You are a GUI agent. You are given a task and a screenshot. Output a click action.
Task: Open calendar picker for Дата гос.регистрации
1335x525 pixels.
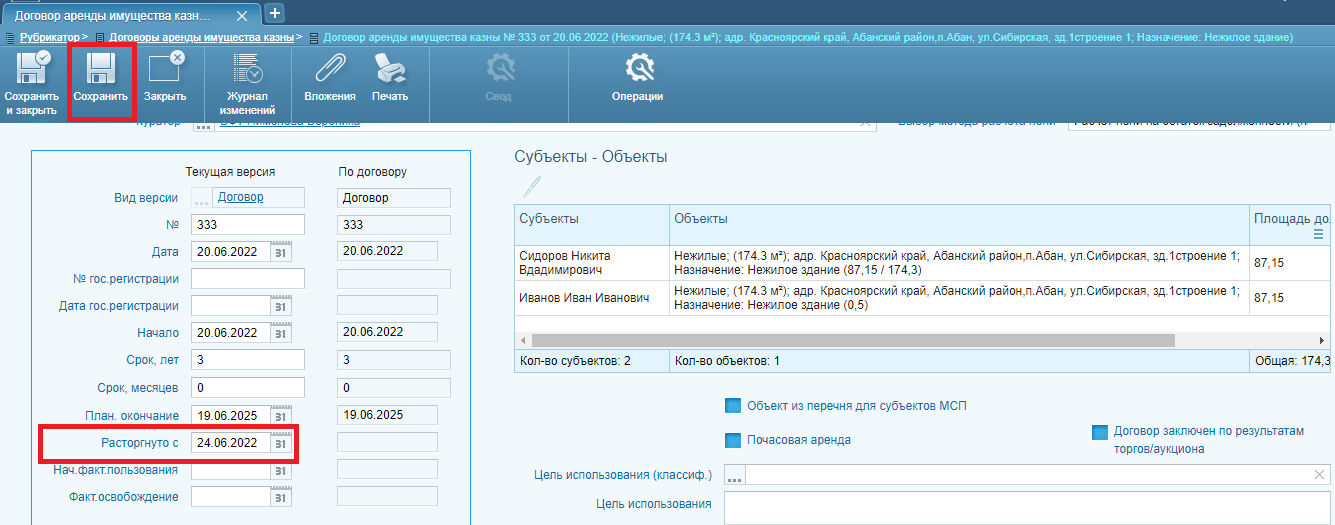point(282,305)
